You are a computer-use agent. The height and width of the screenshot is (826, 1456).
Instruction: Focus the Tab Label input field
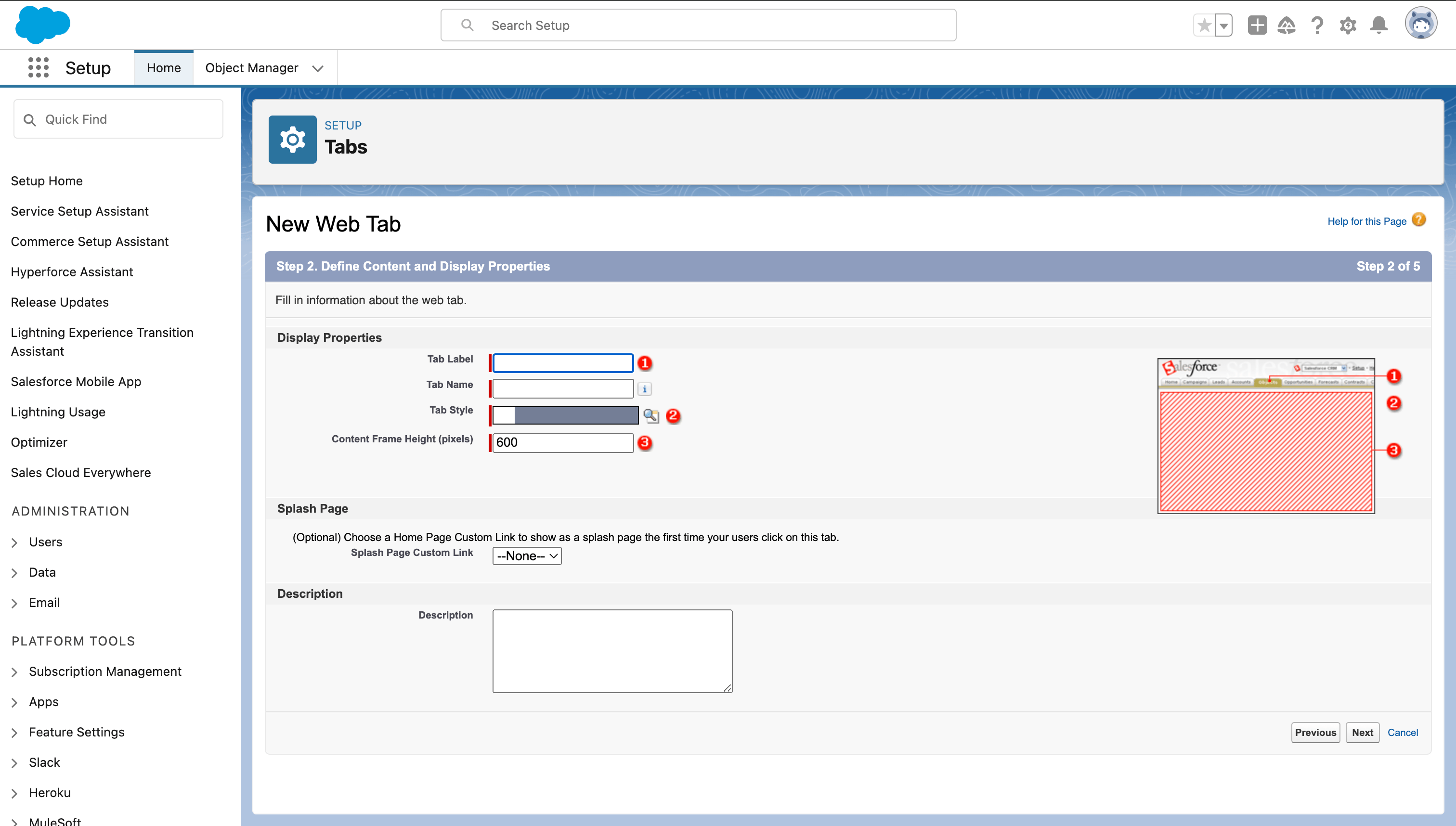click(562, 363)
